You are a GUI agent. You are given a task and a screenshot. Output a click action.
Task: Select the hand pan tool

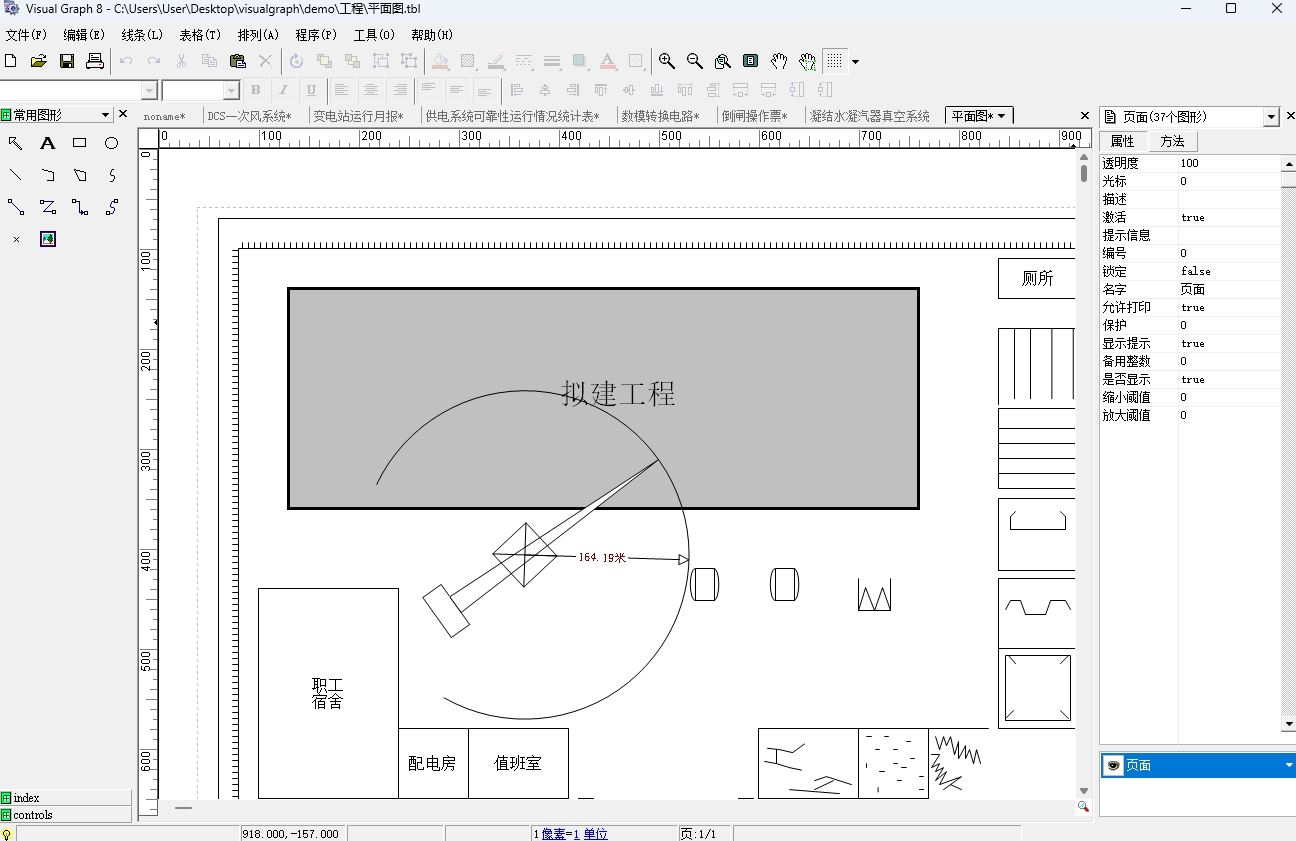779,61
